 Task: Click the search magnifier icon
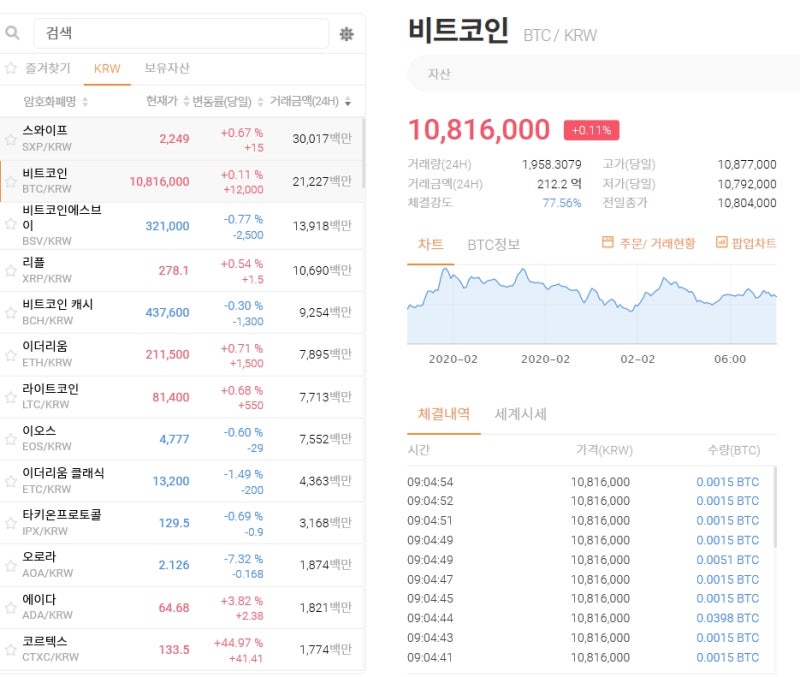pyautogui.click(x=12, y=33)
